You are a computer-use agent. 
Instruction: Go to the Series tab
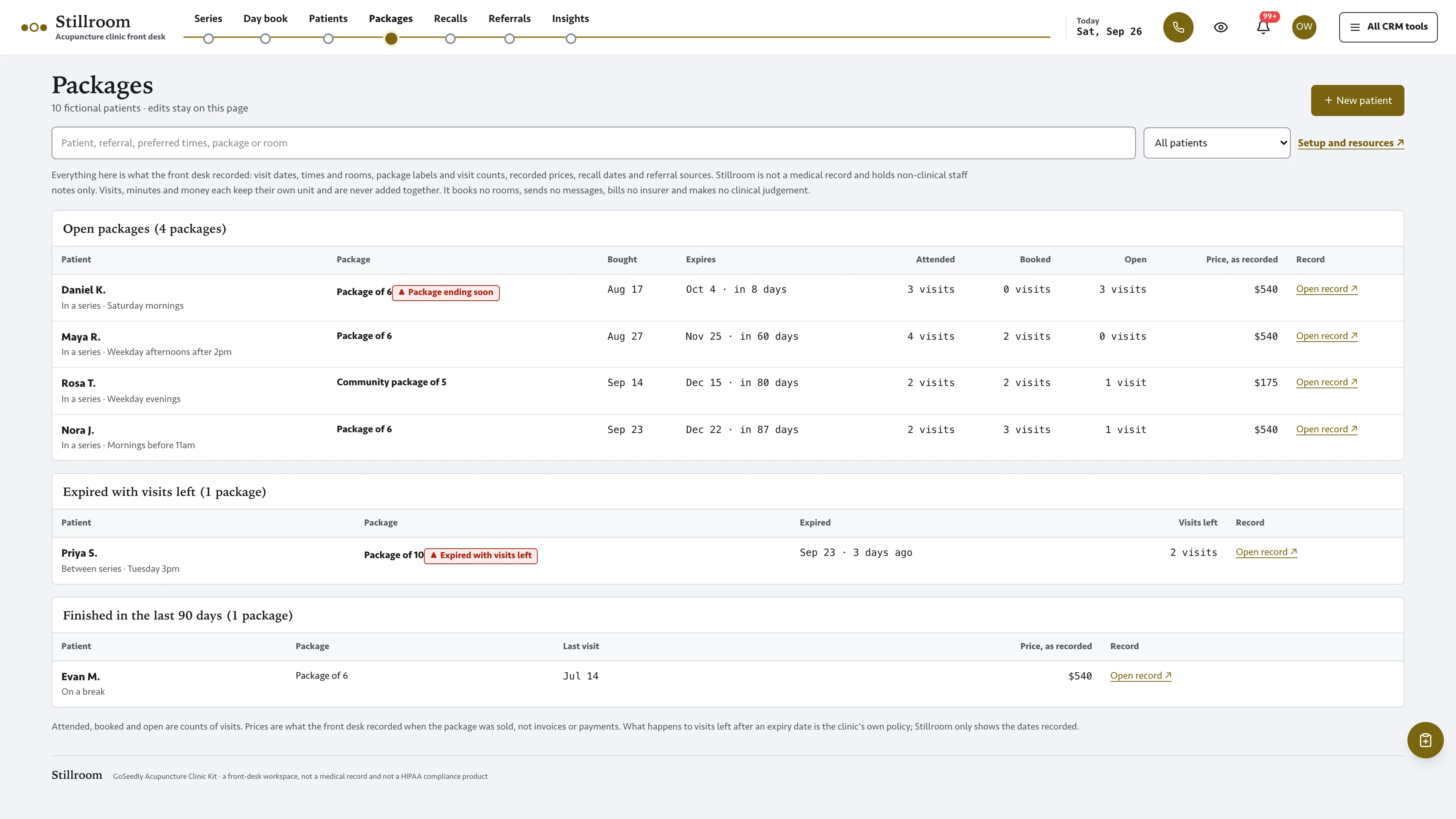pos(208,19)
